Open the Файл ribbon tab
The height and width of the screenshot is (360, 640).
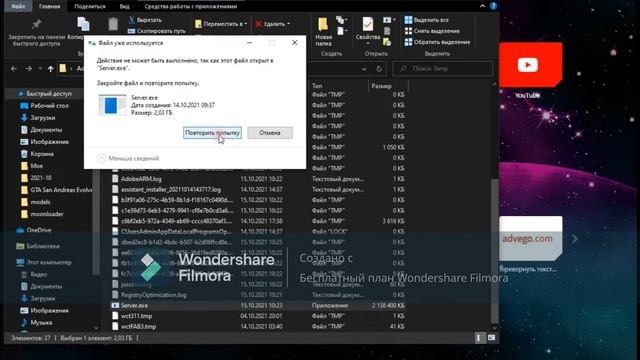[x=18, y=6]
